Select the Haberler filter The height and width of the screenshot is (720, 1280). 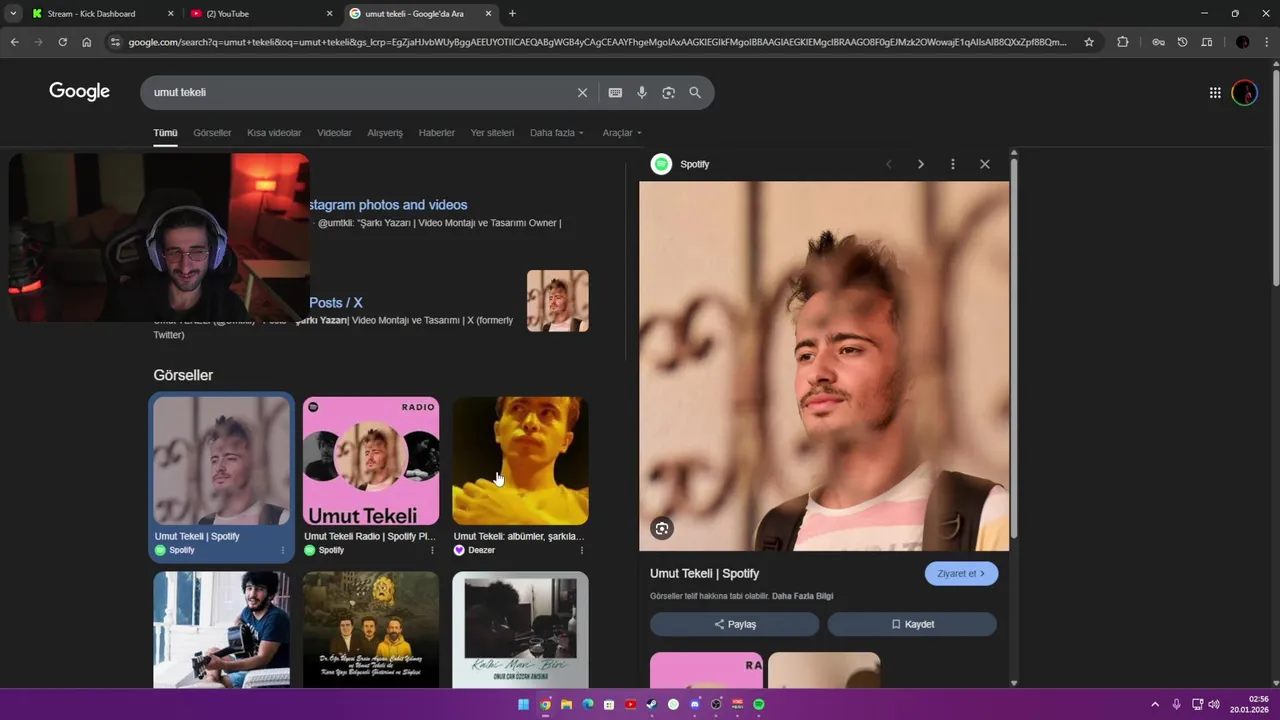click(436, 133)
